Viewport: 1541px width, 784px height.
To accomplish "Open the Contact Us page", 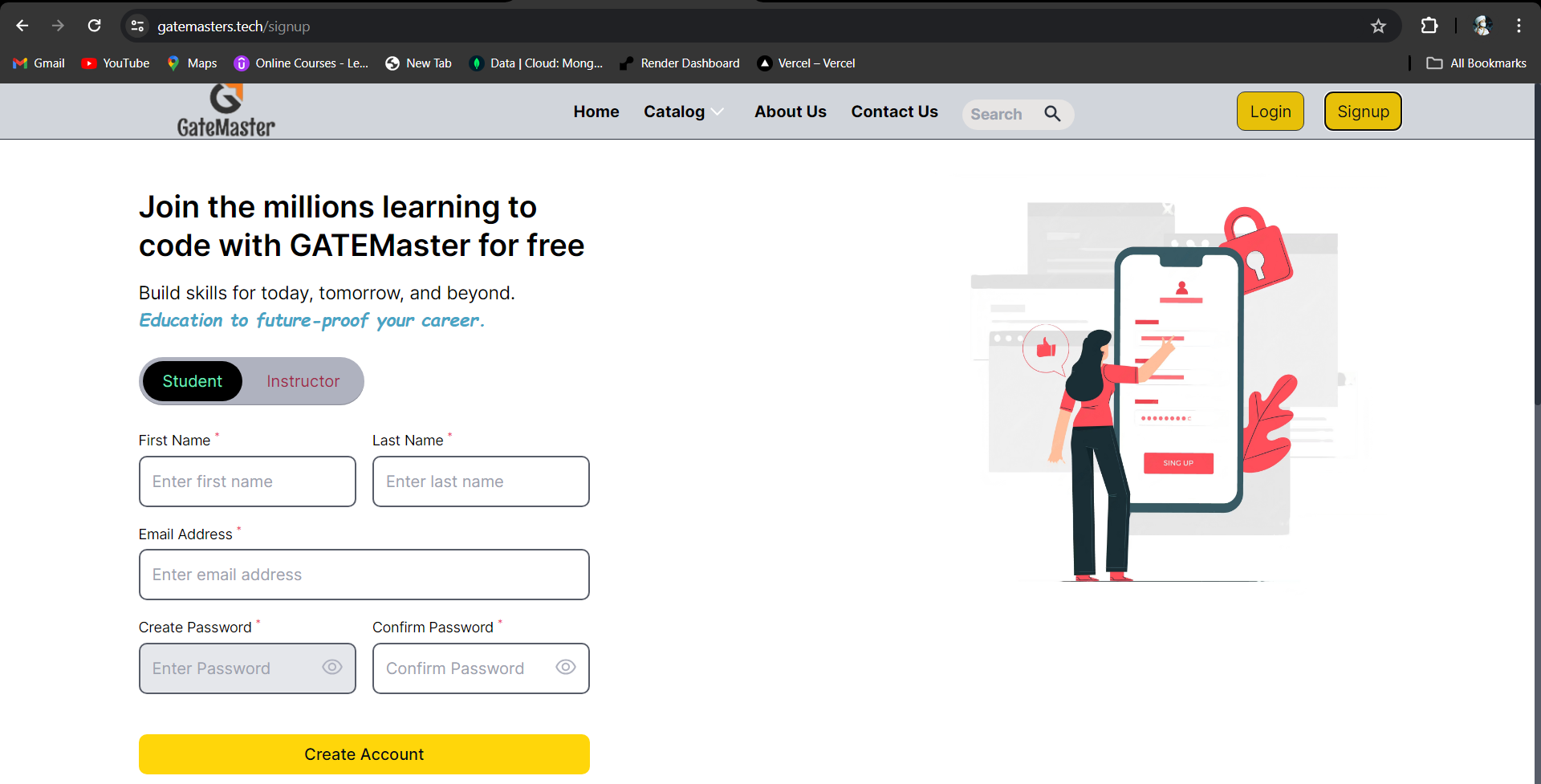I will 894,112.
